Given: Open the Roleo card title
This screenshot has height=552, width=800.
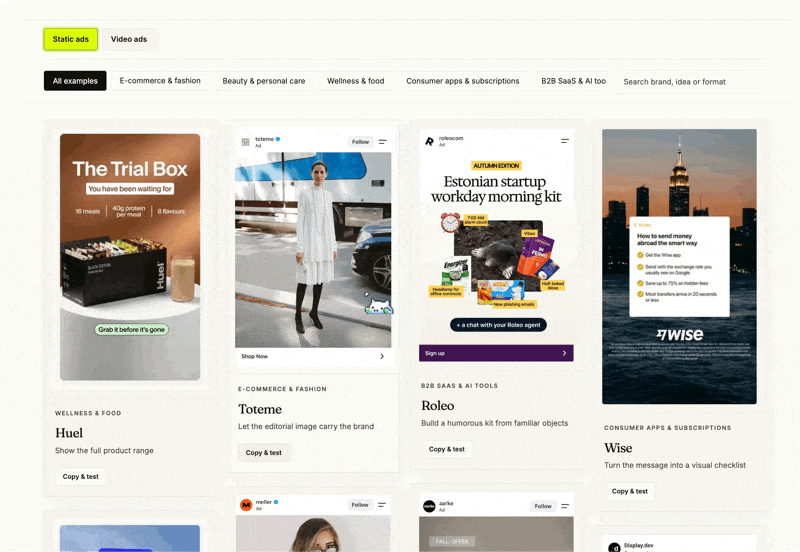Looking at the screenshot, I should click(x=438, y=406).
